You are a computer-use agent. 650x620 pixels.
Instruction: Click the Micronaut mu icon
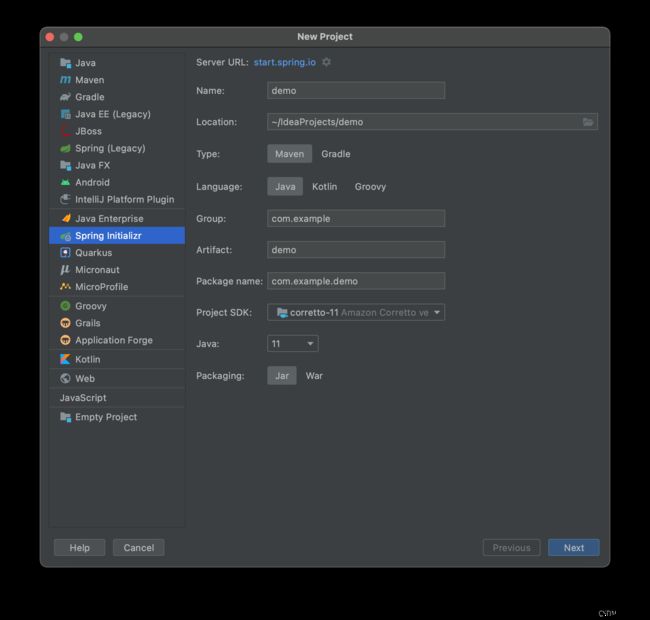click(x=65, y=270)
